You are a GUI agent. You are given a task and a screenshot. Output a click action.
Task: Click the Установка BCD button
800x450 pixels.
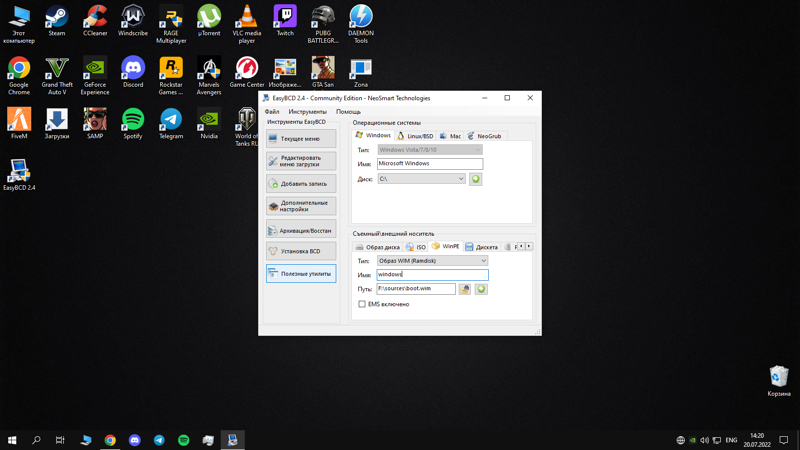301,251
